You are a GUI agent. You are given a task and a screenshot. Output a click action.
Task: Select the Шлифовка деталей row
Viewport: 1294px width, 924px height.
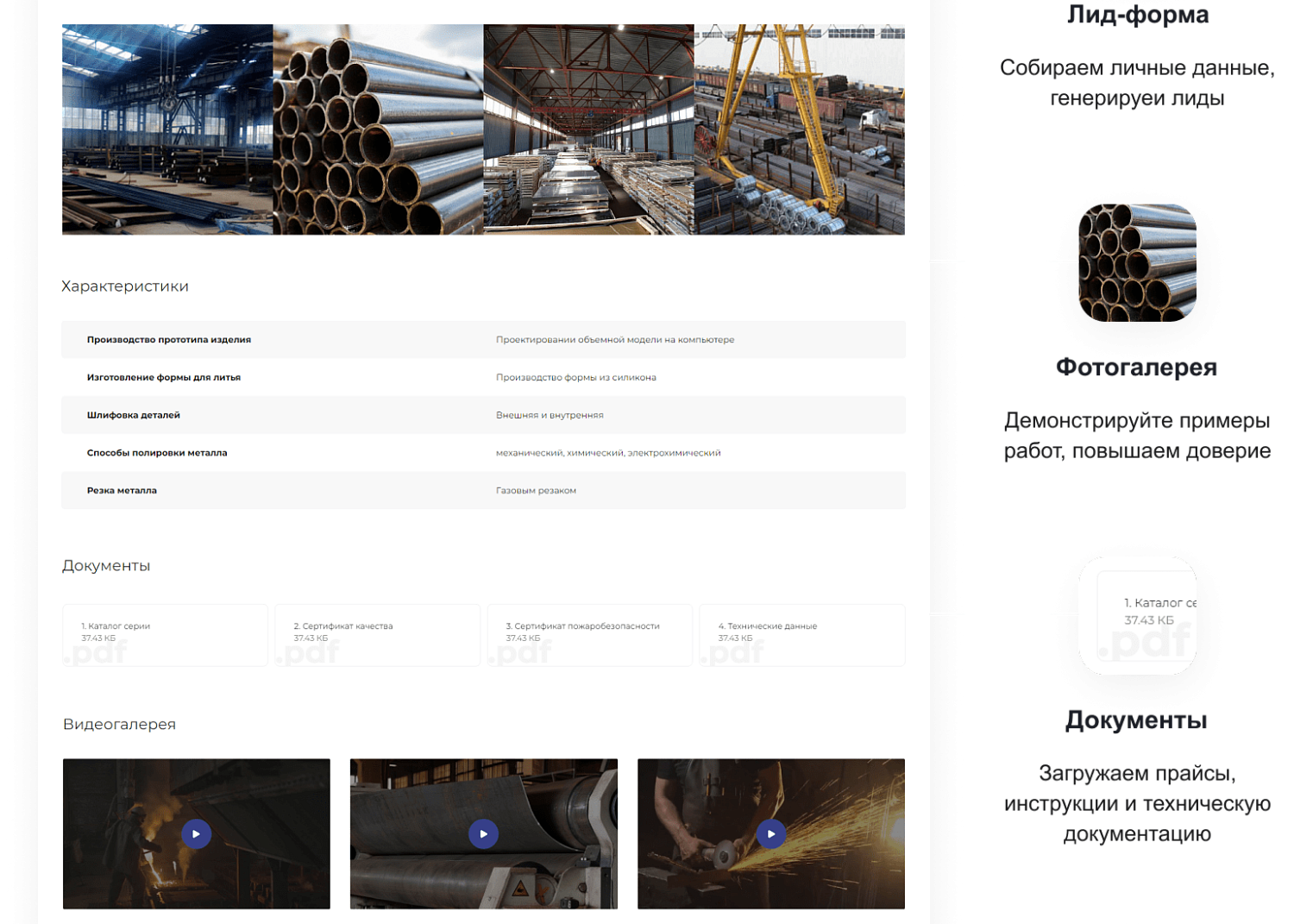click(x=483, y=415)
